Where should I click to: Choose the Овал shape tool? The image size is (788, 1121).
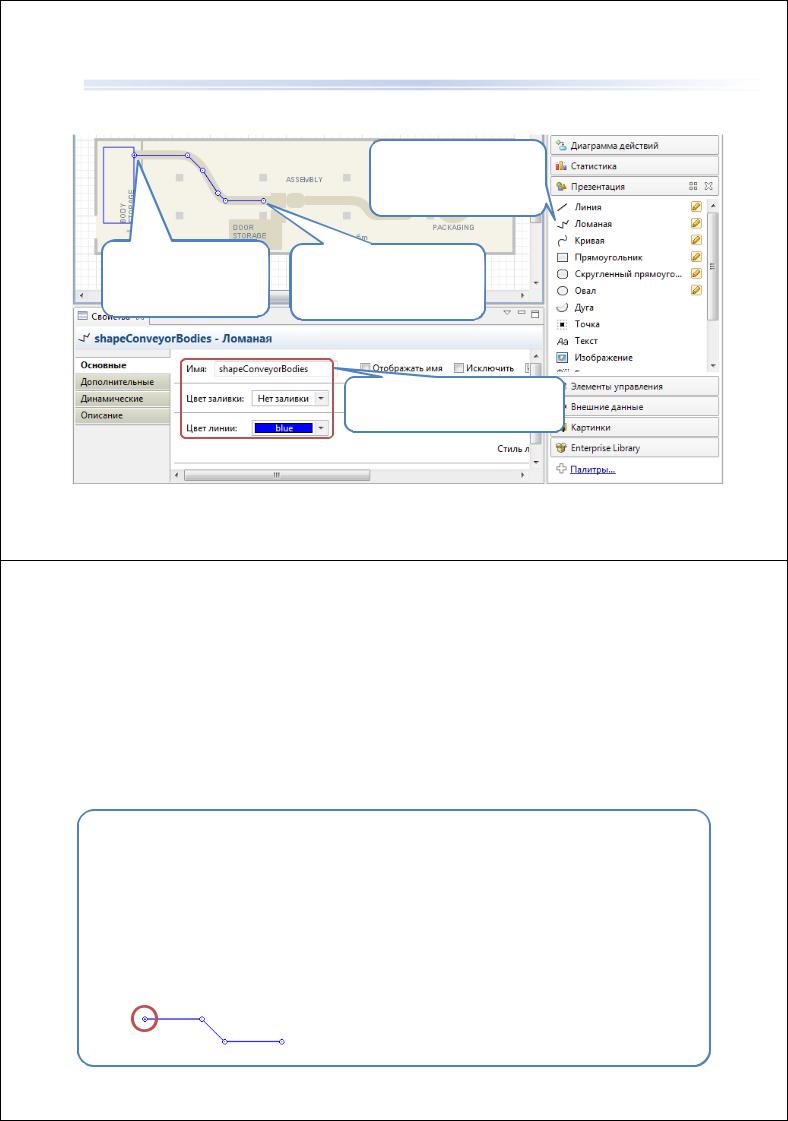[x=576, y=291]
